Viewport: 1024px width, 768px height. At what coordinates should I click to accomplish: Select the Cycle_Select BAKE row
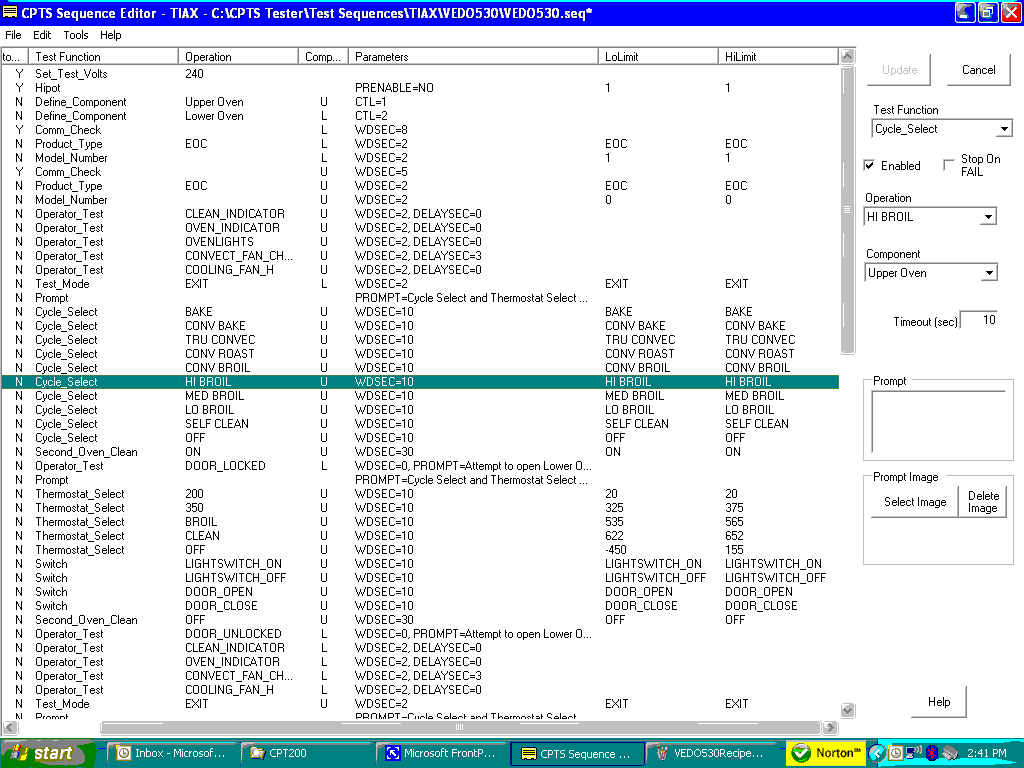pos(420,312)
